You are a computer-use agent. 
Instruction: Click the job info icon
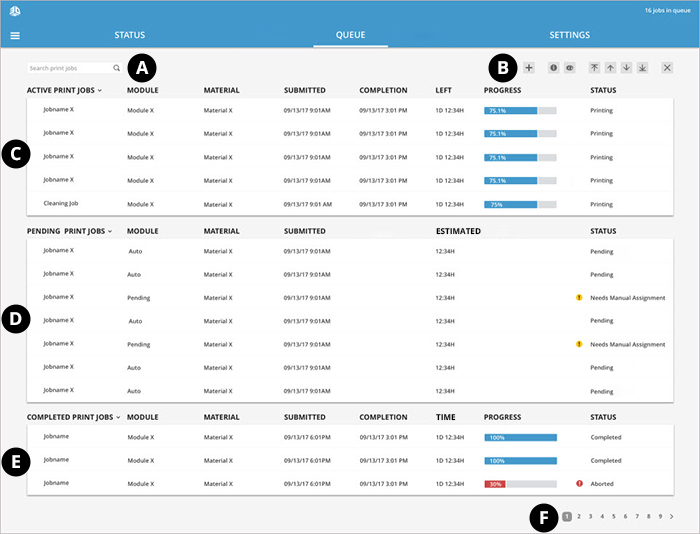pos(553,68)
